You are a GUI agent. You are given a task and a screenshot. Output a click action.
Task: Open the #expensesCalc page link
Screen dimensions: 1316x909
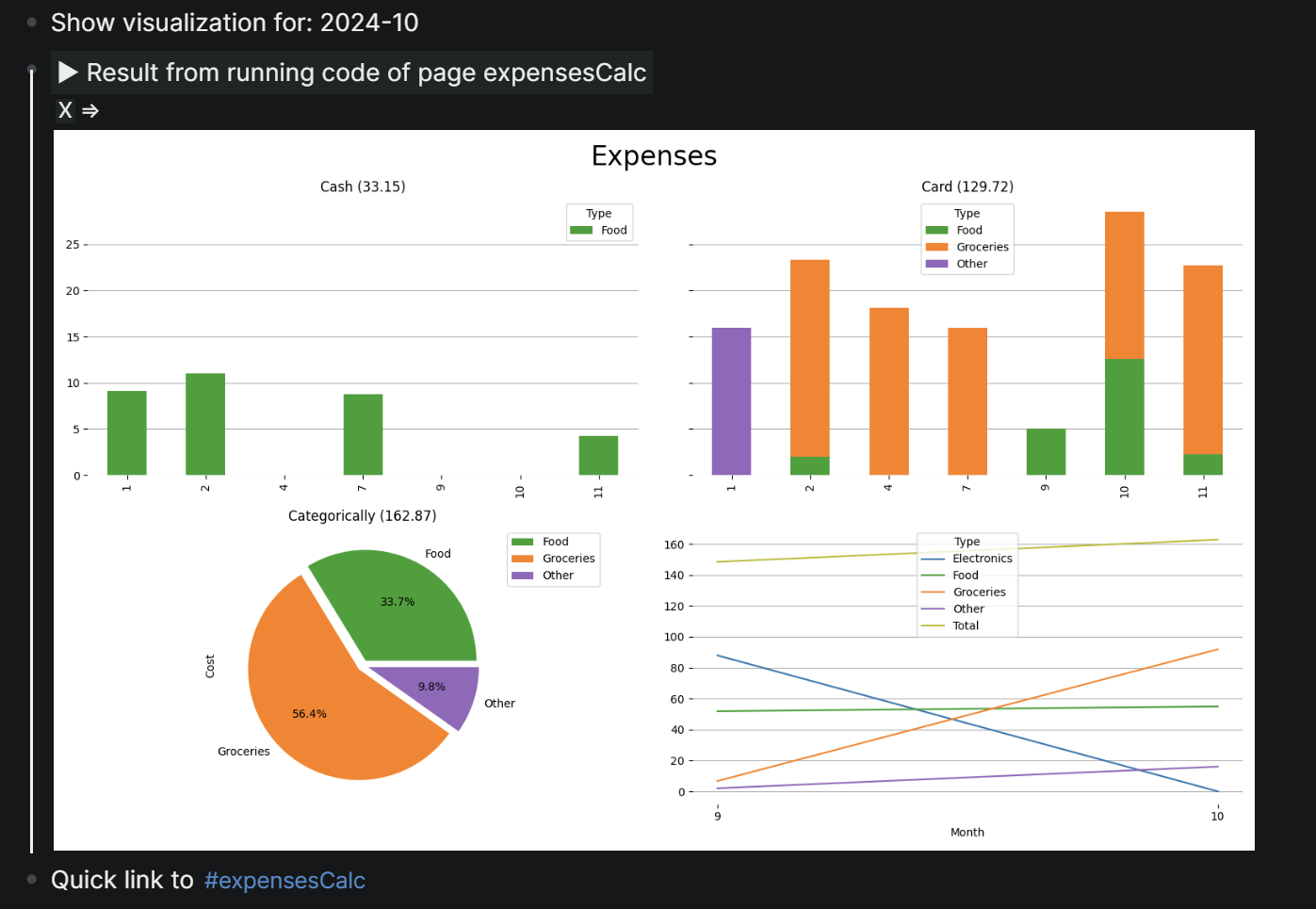(x=284, y=881)
